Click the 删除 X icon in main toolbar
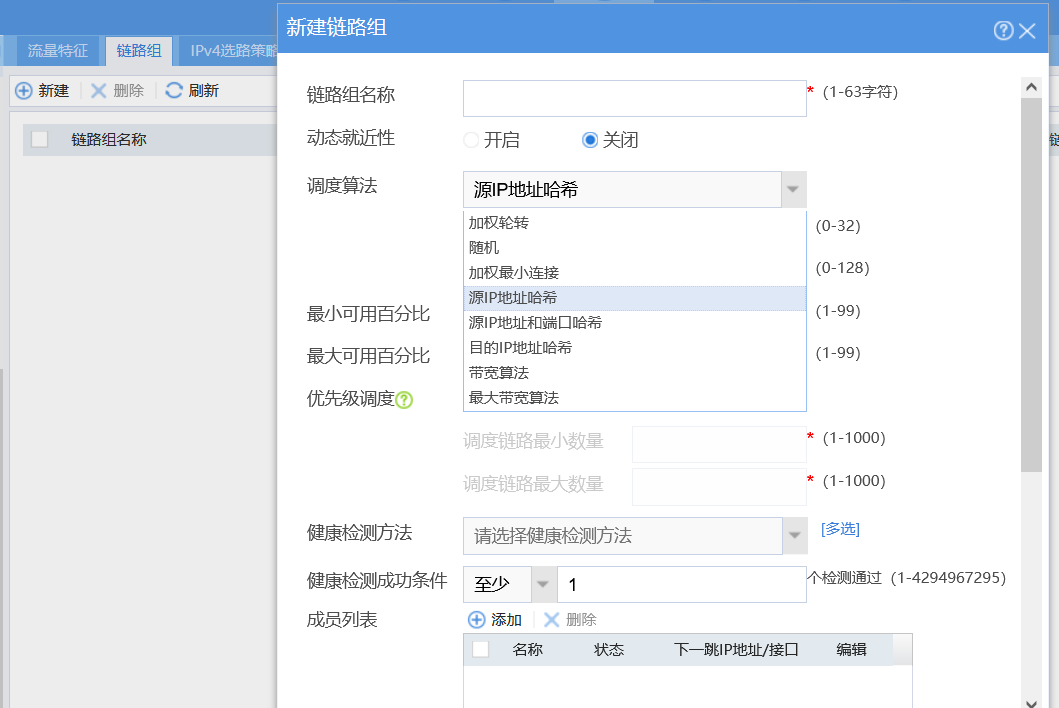Screen dimensions: 1059x708 pyautogui.click(x=98, y=91)
